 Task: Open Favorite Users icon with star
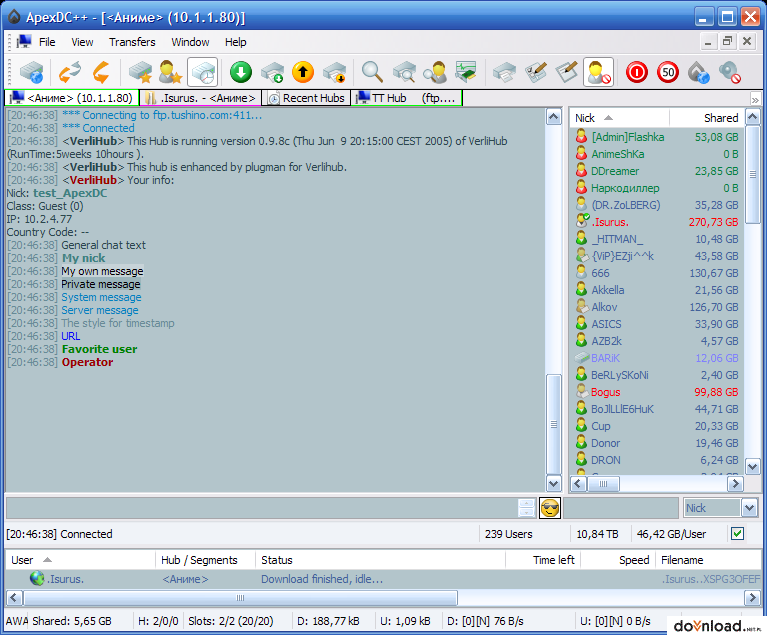tap(170, 72)
